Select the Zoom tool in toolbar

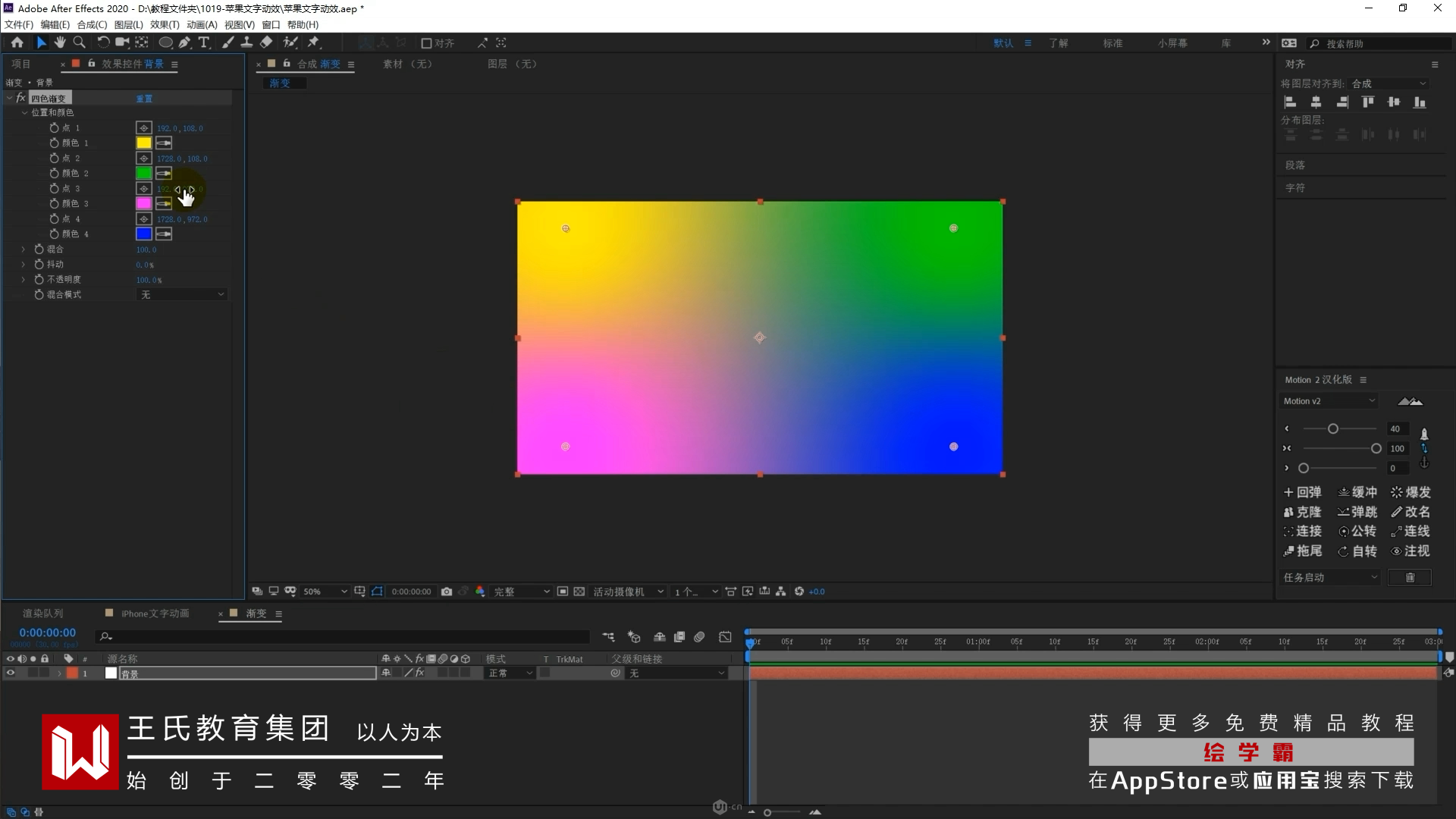[x=79, y=42]
